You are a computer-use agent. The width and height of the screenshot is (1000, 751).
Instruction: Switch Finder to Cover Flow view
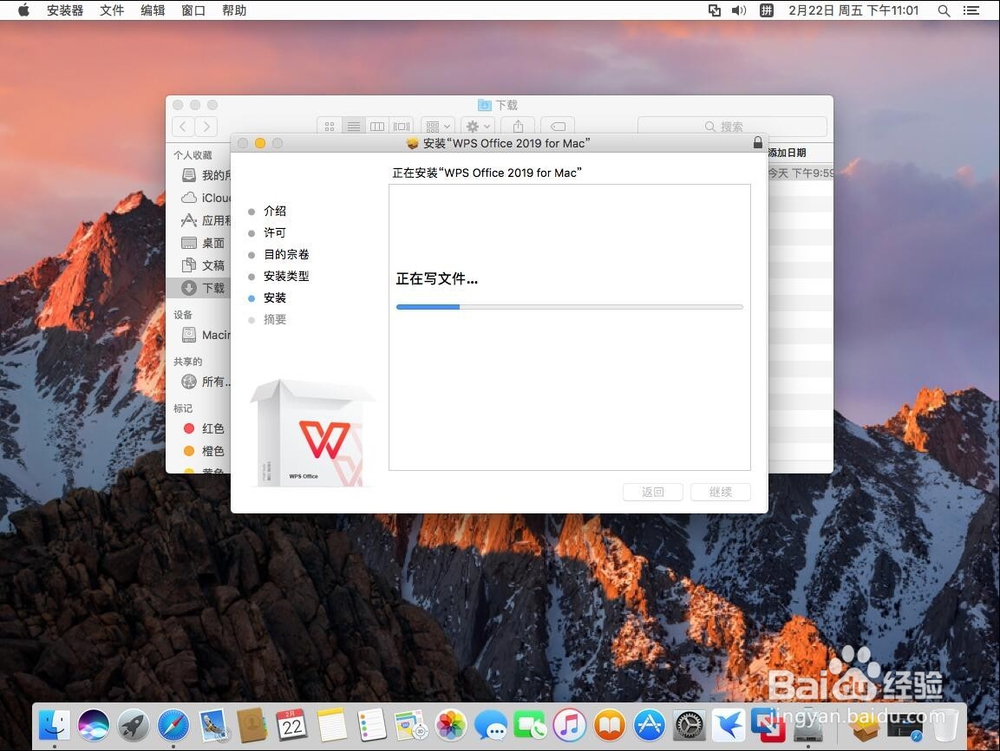[401, 126]
